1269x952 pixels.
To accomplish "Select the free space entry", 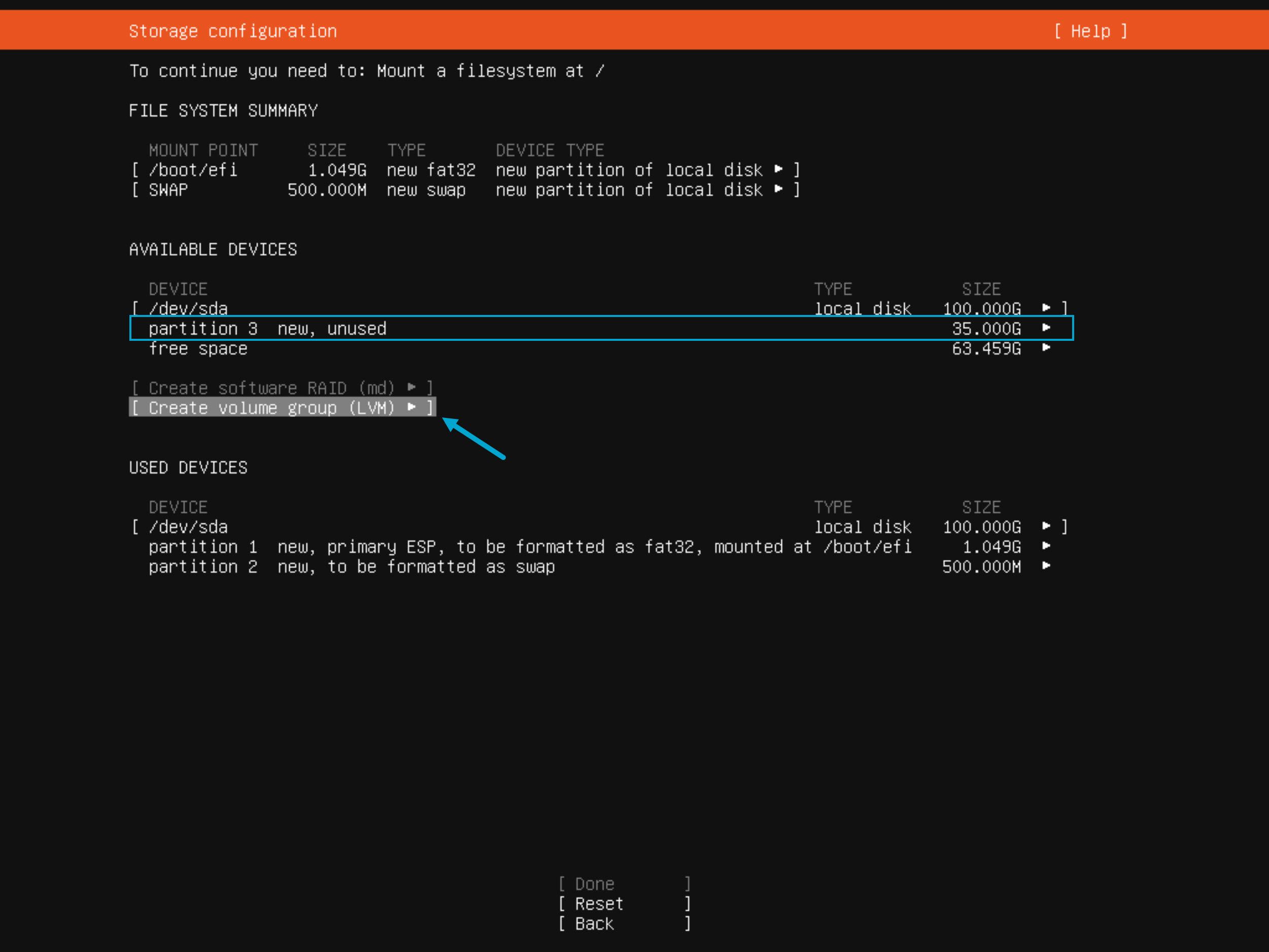I will point(198,348).
